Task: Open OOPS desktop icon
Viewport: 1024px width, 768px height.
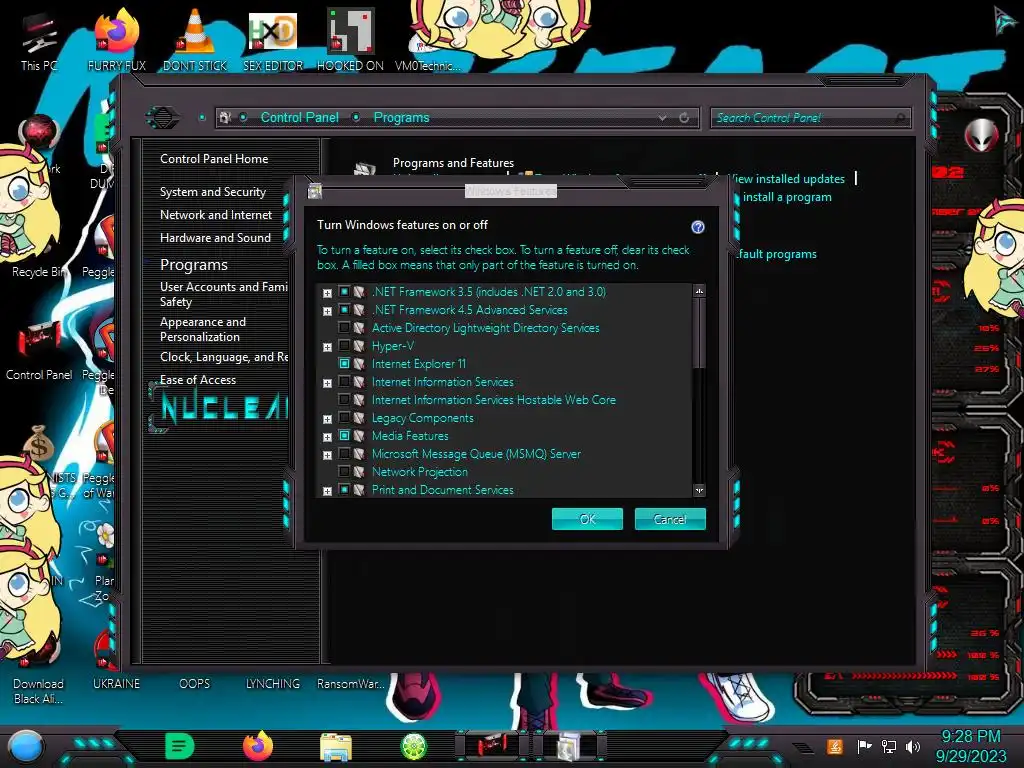Action: click(195, 684)
